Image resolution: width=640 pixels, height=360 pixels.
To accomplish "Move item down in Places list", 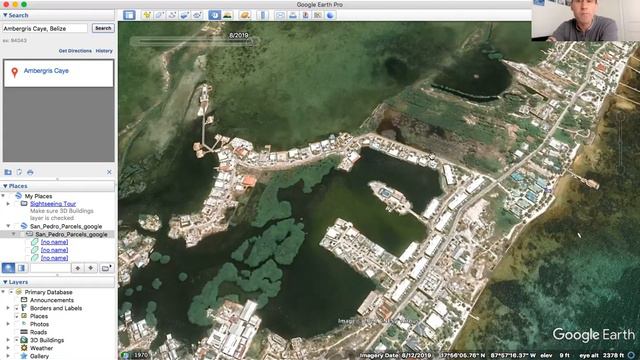I will (91, 268).
